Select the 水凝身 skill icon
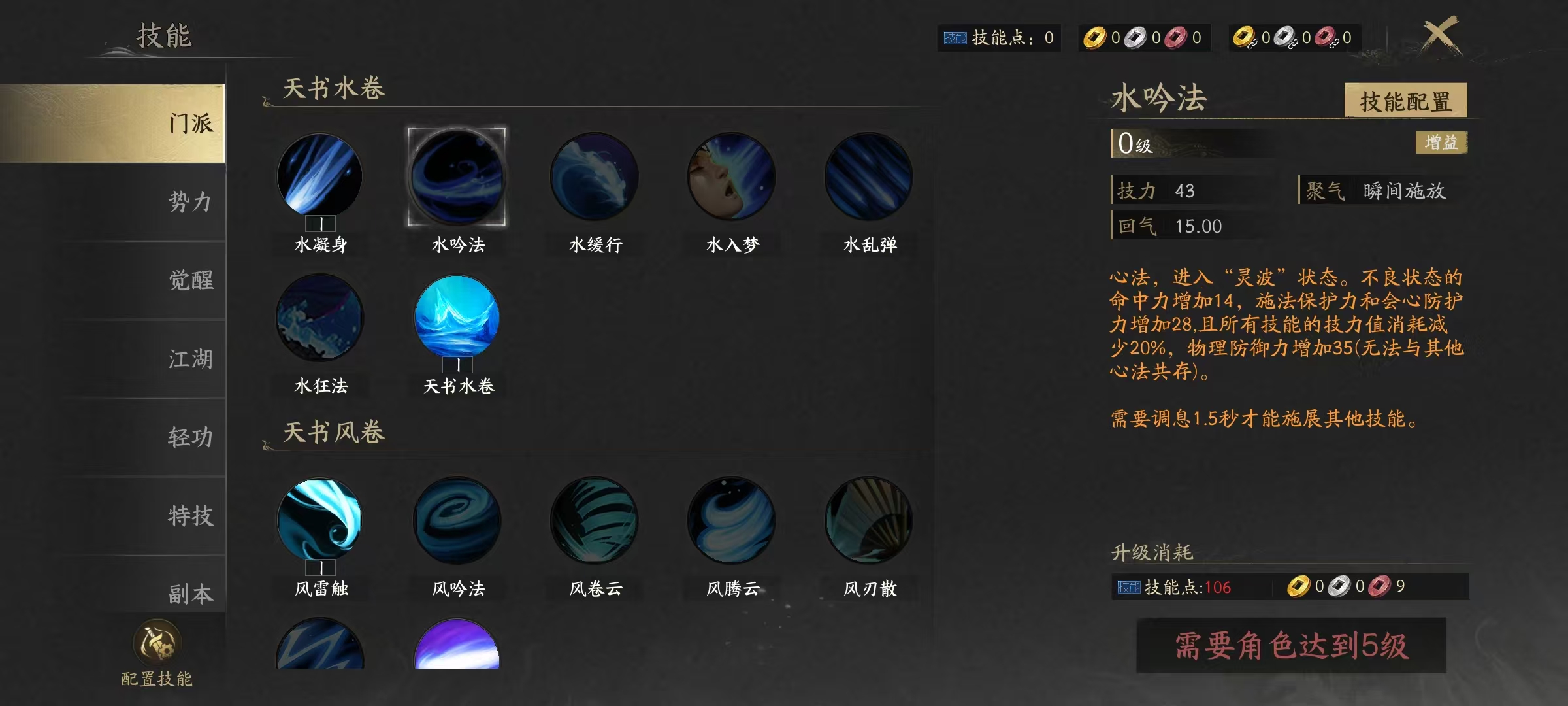This screenshot has width=1568, height=706. pyautogui.click(x=319, y=176)
